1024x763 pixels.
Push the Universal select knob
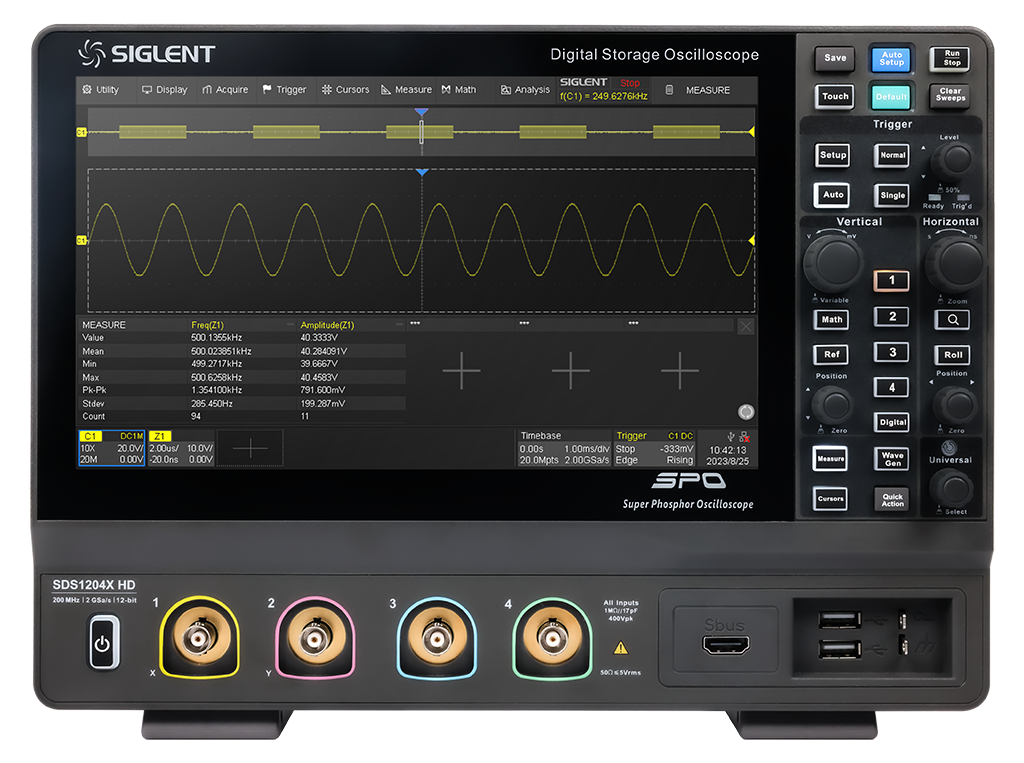[x=952, y=487]
